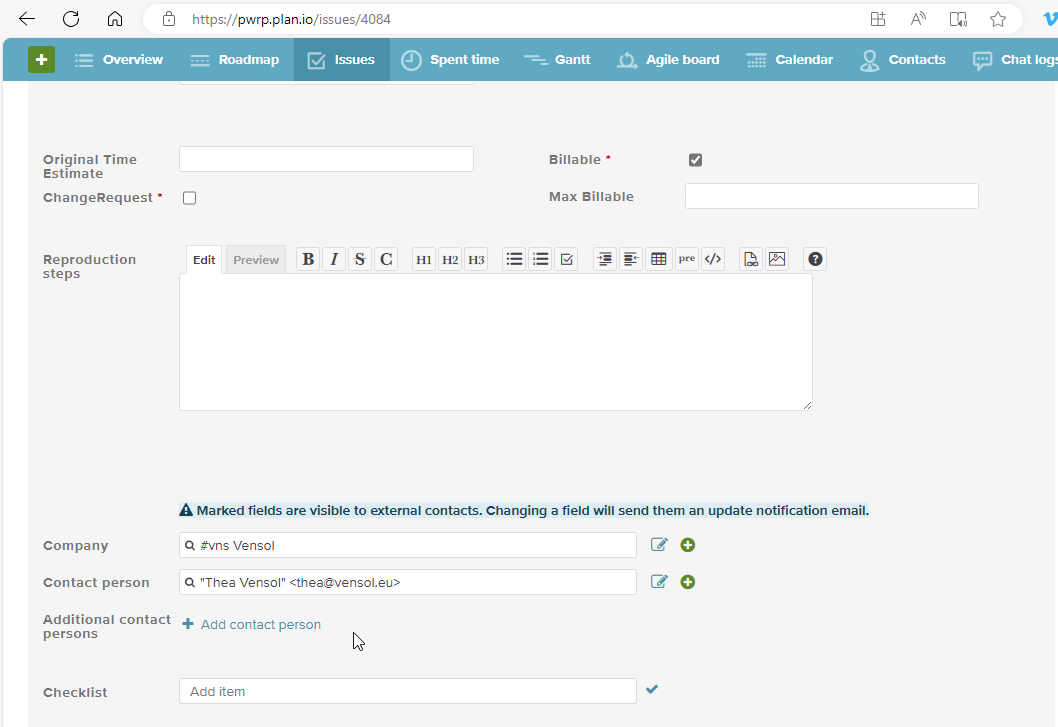This screenshot has width=1058, height=727.
Task: Edit the Contact person pencil icon
Action: pyautogui.click(x=659, y=582)
